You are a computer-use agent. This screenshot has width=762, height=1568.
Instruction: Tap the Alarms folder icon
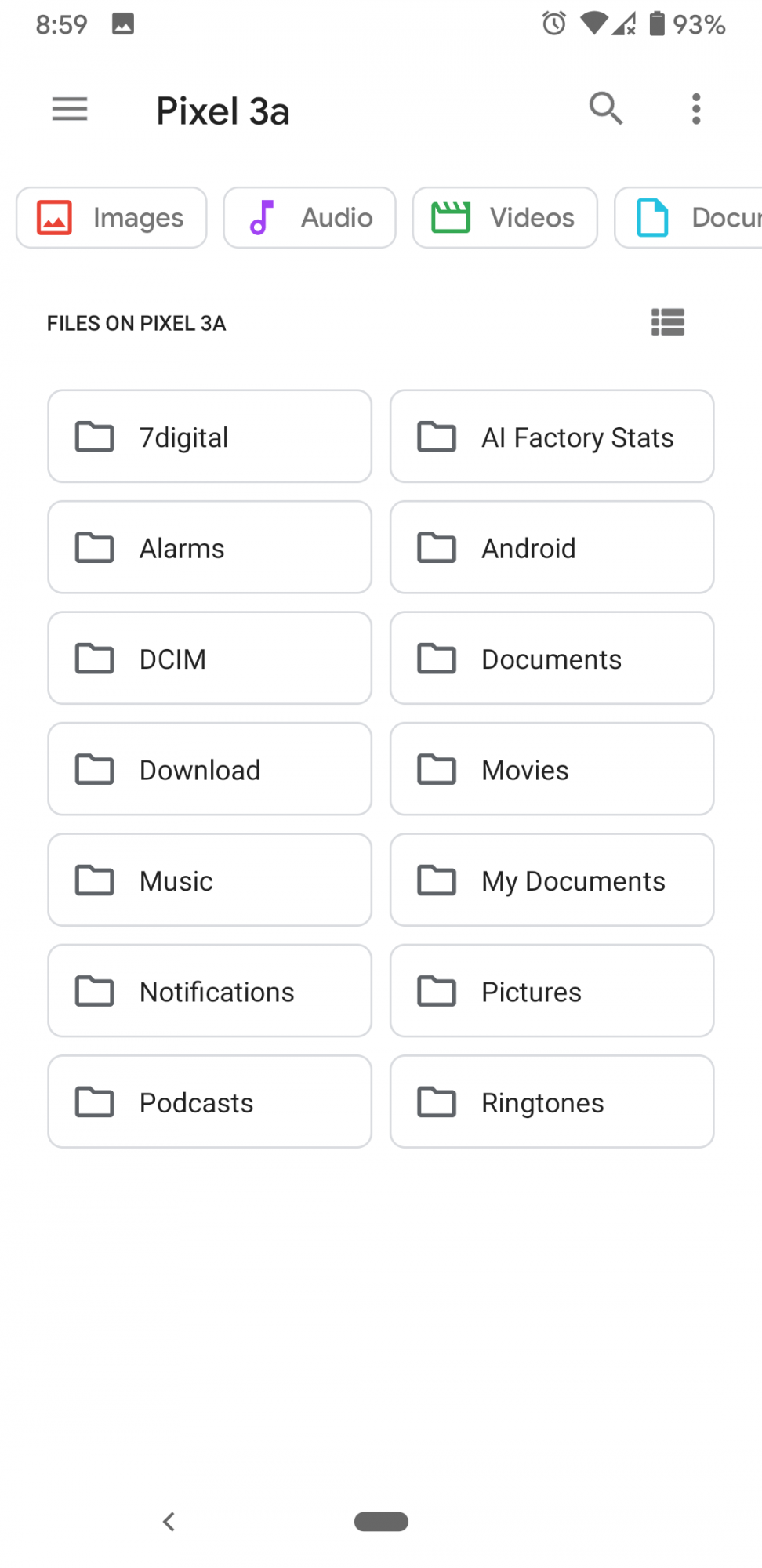[95, 548]
